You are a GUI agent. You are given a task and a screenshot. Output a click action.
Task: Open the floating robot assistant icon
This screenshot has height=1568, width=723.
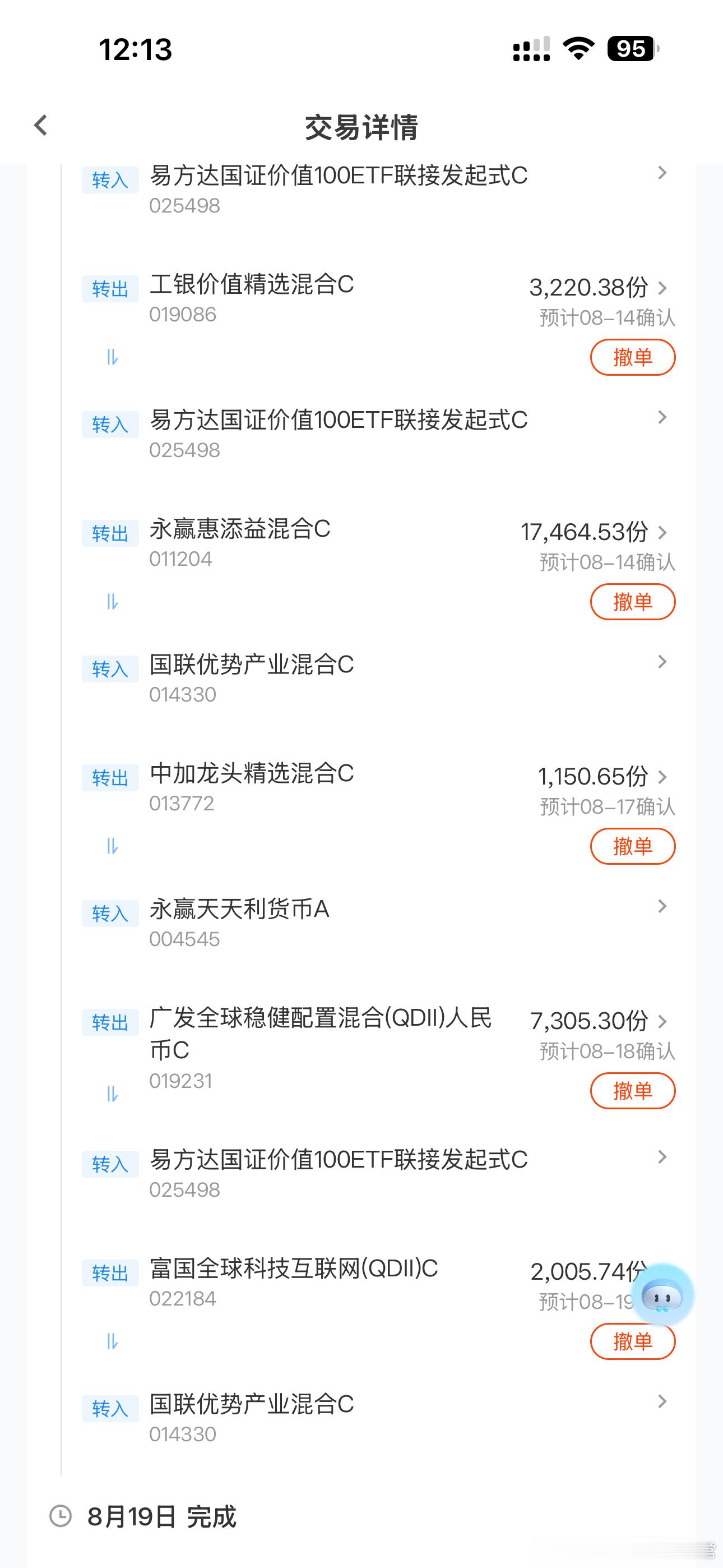[662, 1294]
